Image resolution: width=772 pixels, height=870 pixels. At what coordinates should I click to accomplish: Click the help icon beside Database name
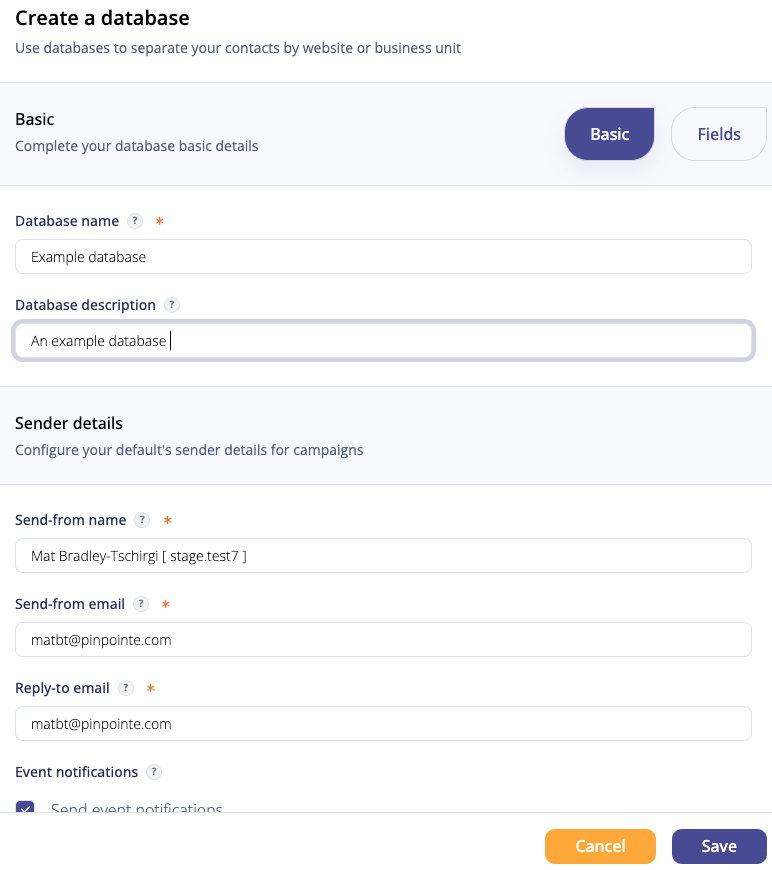coord(135,221)
